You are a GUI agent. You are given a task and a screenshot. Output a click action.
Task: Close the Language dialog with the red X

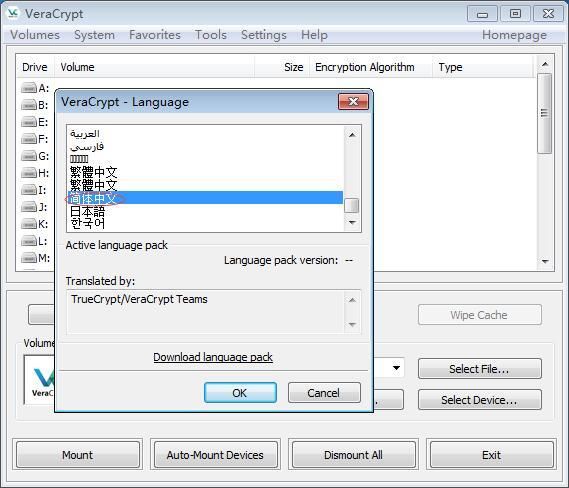click(x=353, y=101)
